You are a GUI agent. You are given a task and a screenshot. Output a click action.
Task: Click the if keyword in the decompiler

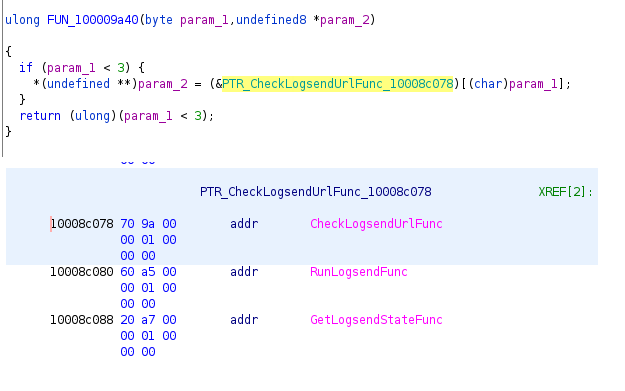(x=26, y=68)
